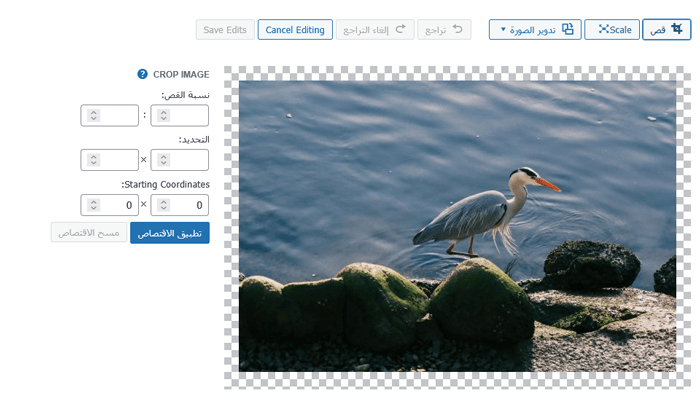Select the crop tool (قص)

[x=666, y=30]
